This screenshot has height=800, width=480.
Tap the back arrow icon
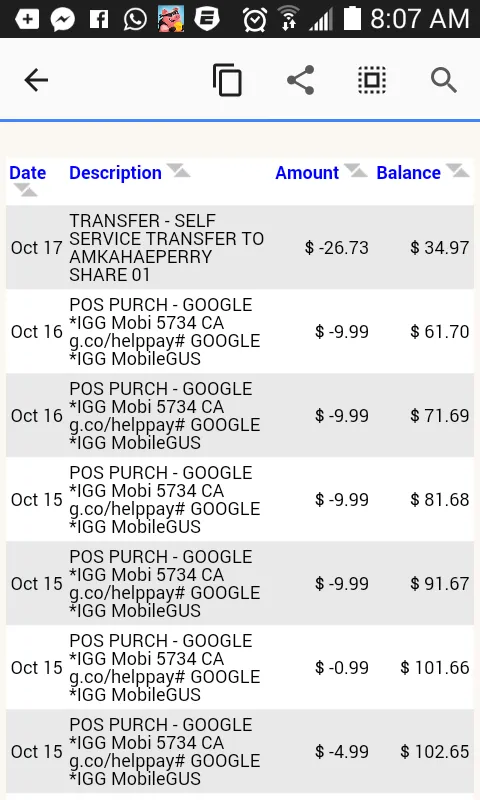pos(36,81)
